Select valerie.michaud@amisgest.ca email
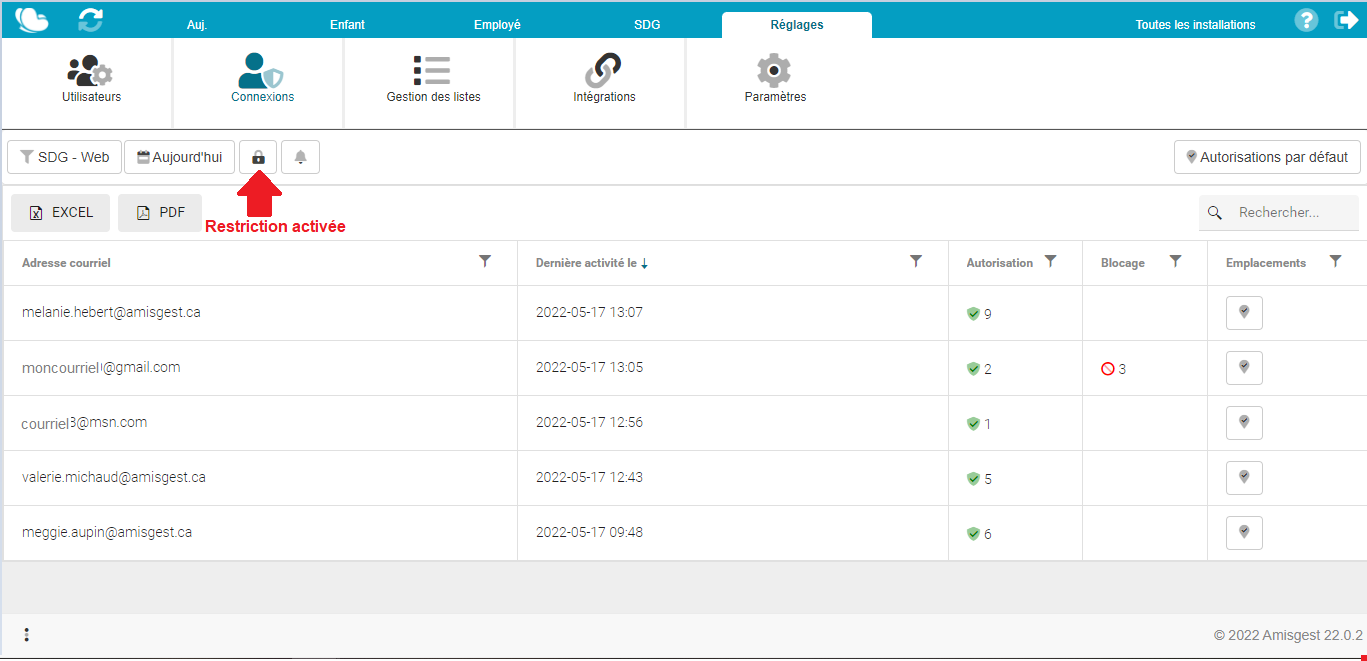The width and height of the screenshot is (1367, 661). (114, 477)
